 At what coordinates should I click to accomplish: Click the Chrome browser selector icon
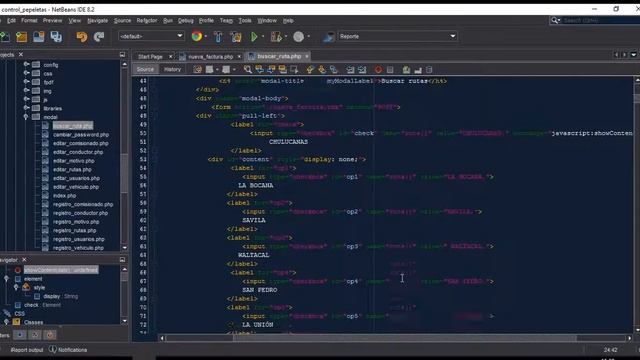coord(197,36)
